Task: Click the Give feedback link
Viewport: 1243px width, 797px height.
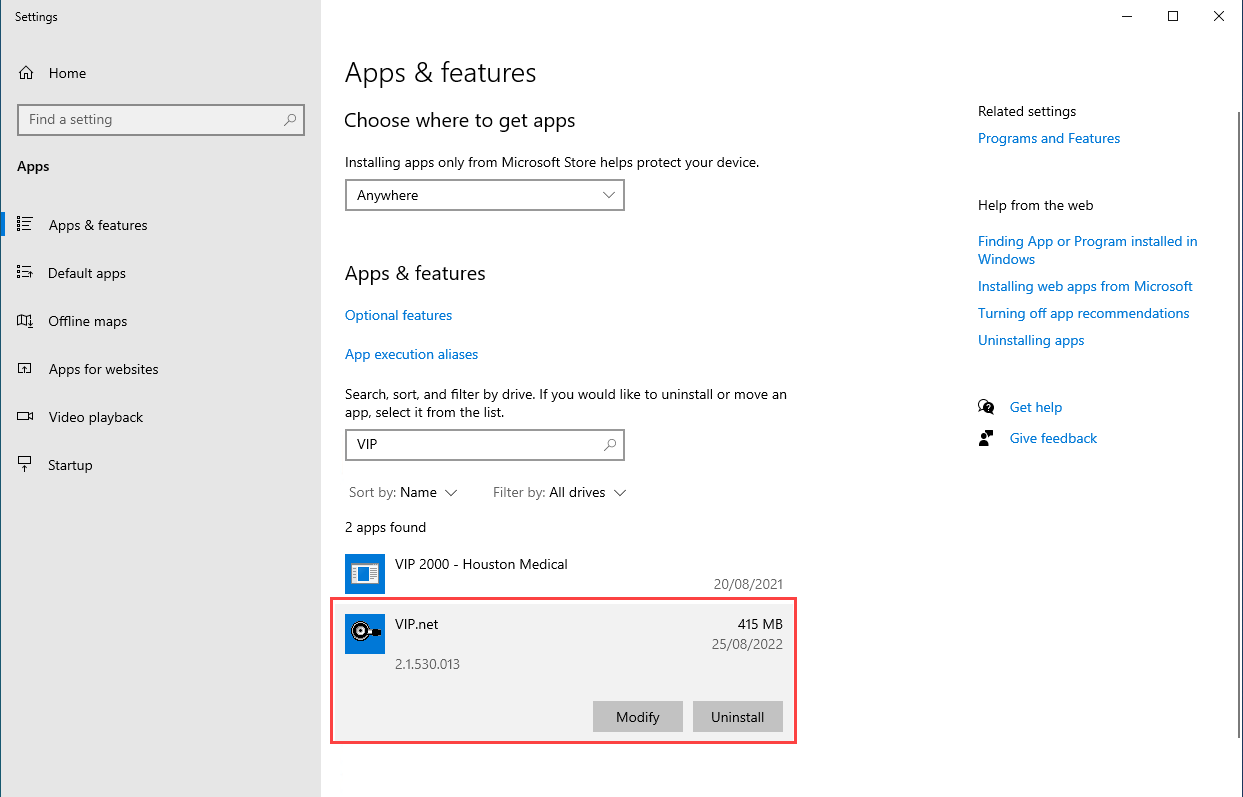Action: (1054, 438)
